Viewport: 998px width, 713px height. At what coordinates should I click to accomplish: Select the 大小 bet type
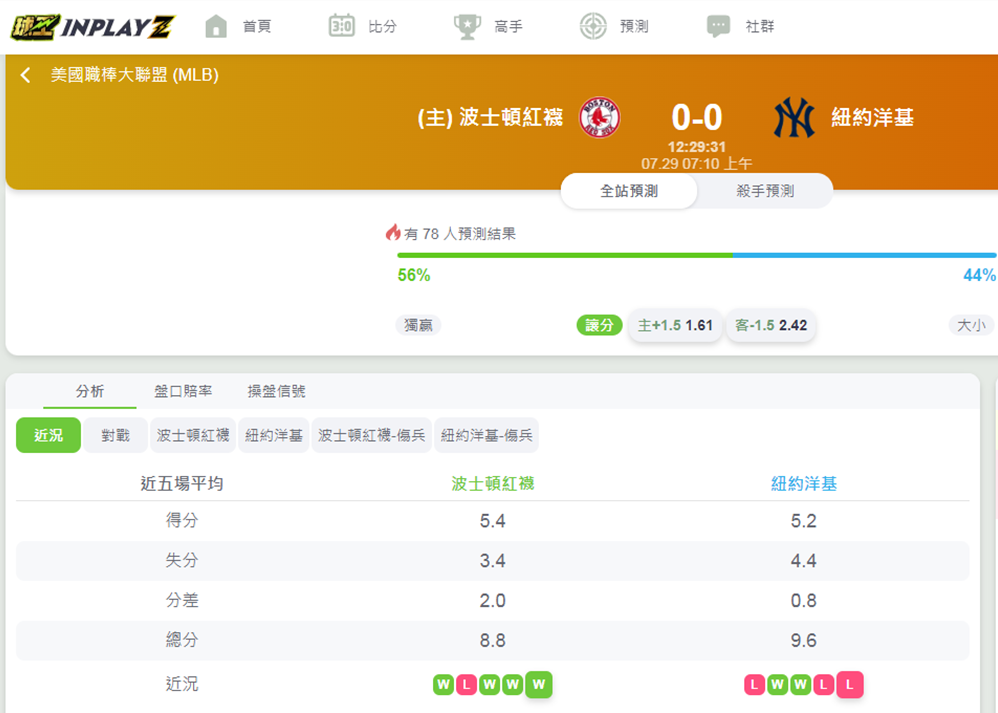pyautogui.click(x=971, y=325)
